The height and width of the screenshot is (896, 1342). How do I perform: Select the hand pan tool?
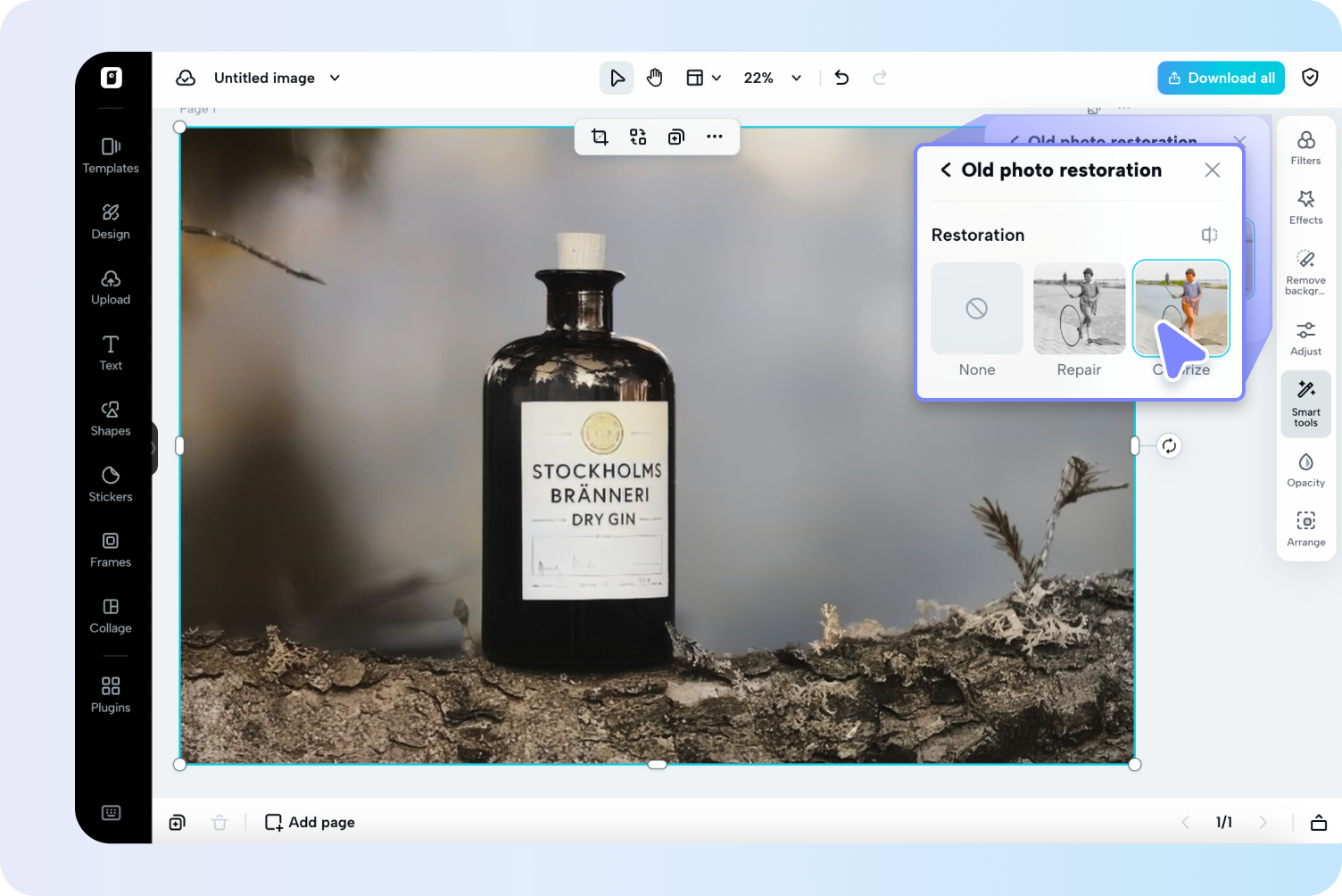(655, 78)
